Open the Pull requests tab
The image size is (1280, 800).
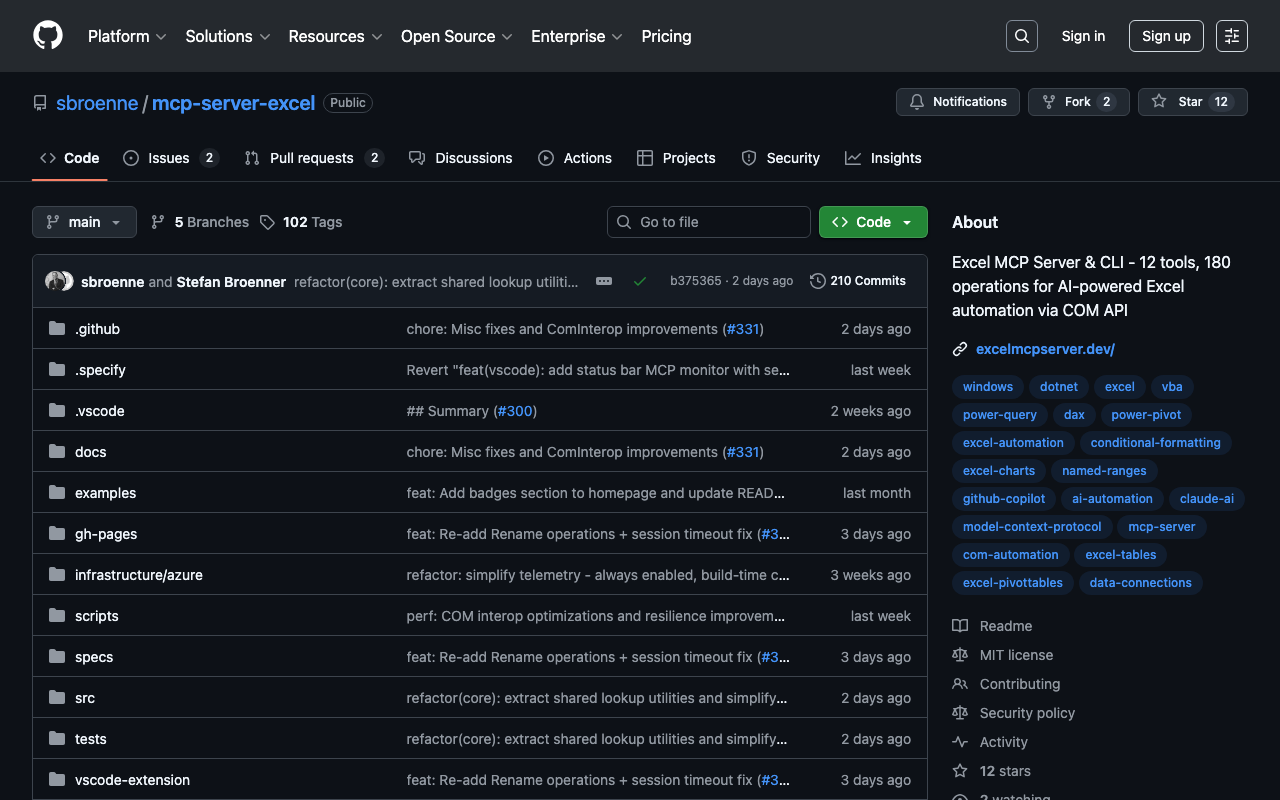tap(311, 158)
